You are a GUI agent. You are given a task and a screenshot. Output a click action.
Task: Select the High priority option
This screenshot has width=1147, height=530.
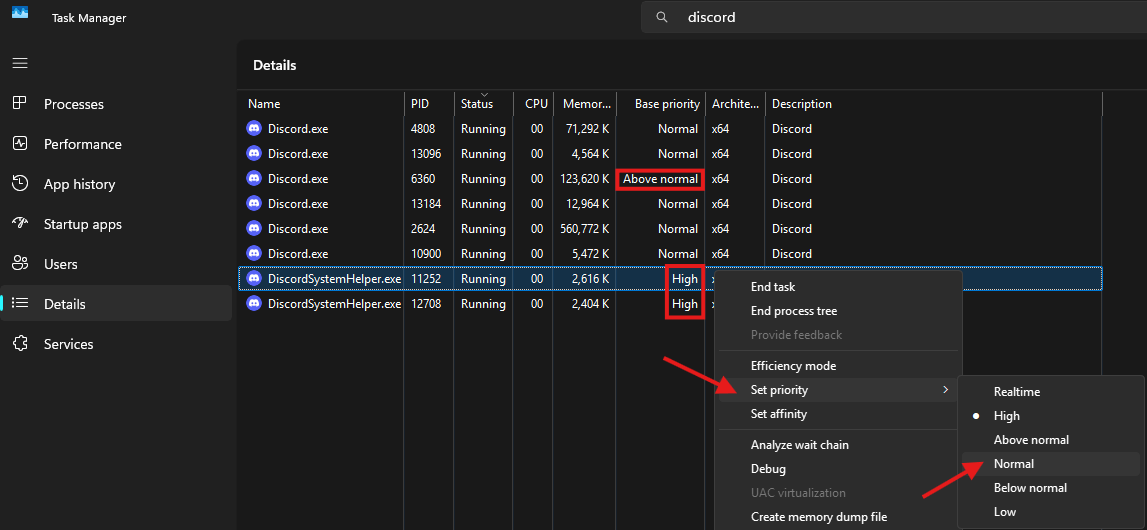click(x=1050, y=415)
